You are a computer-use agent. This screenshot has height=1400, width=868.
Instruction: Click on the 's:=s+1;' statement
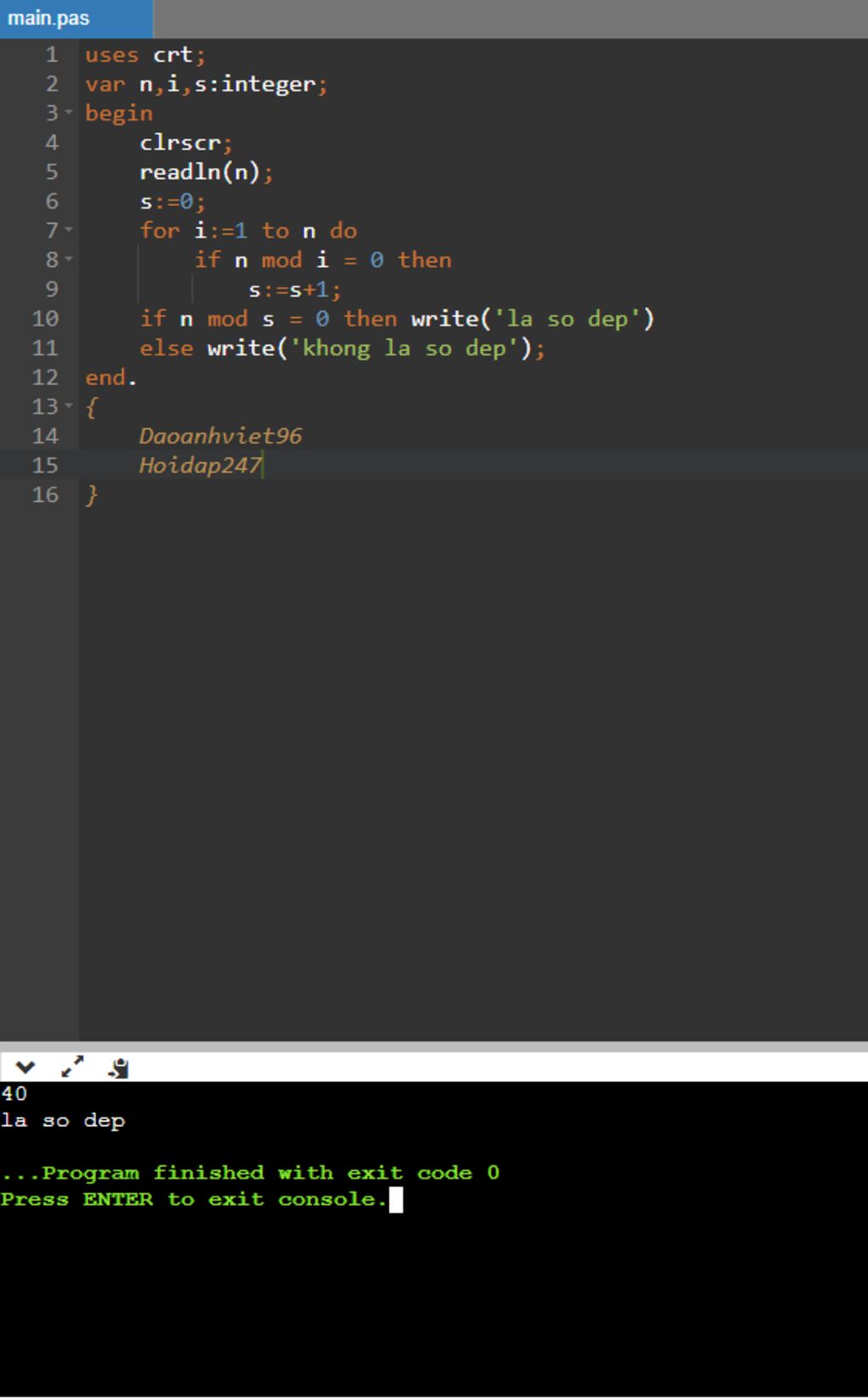(294, 290)
